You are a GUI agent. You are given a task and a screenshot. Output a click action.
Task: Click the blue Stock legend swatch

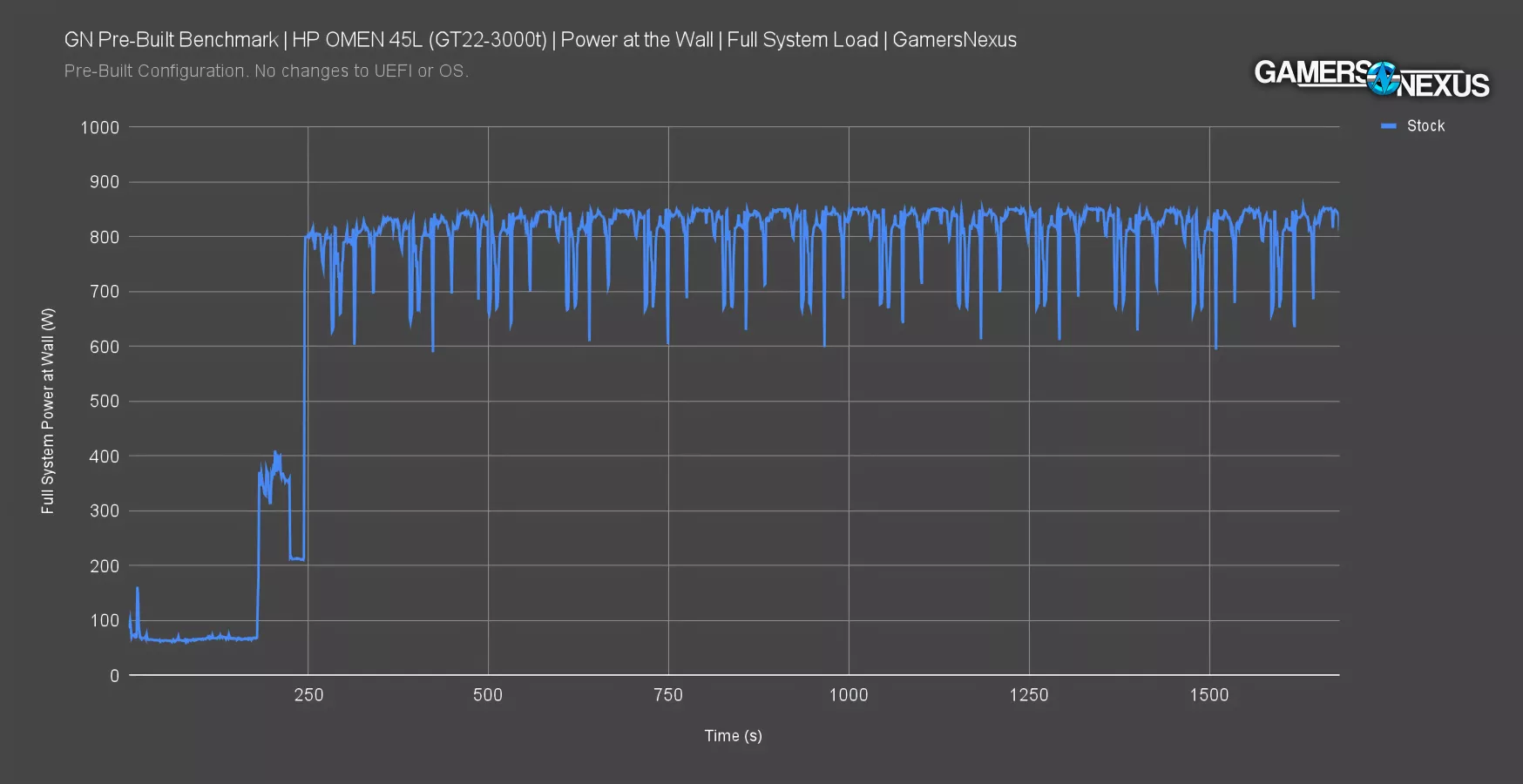1389,126
